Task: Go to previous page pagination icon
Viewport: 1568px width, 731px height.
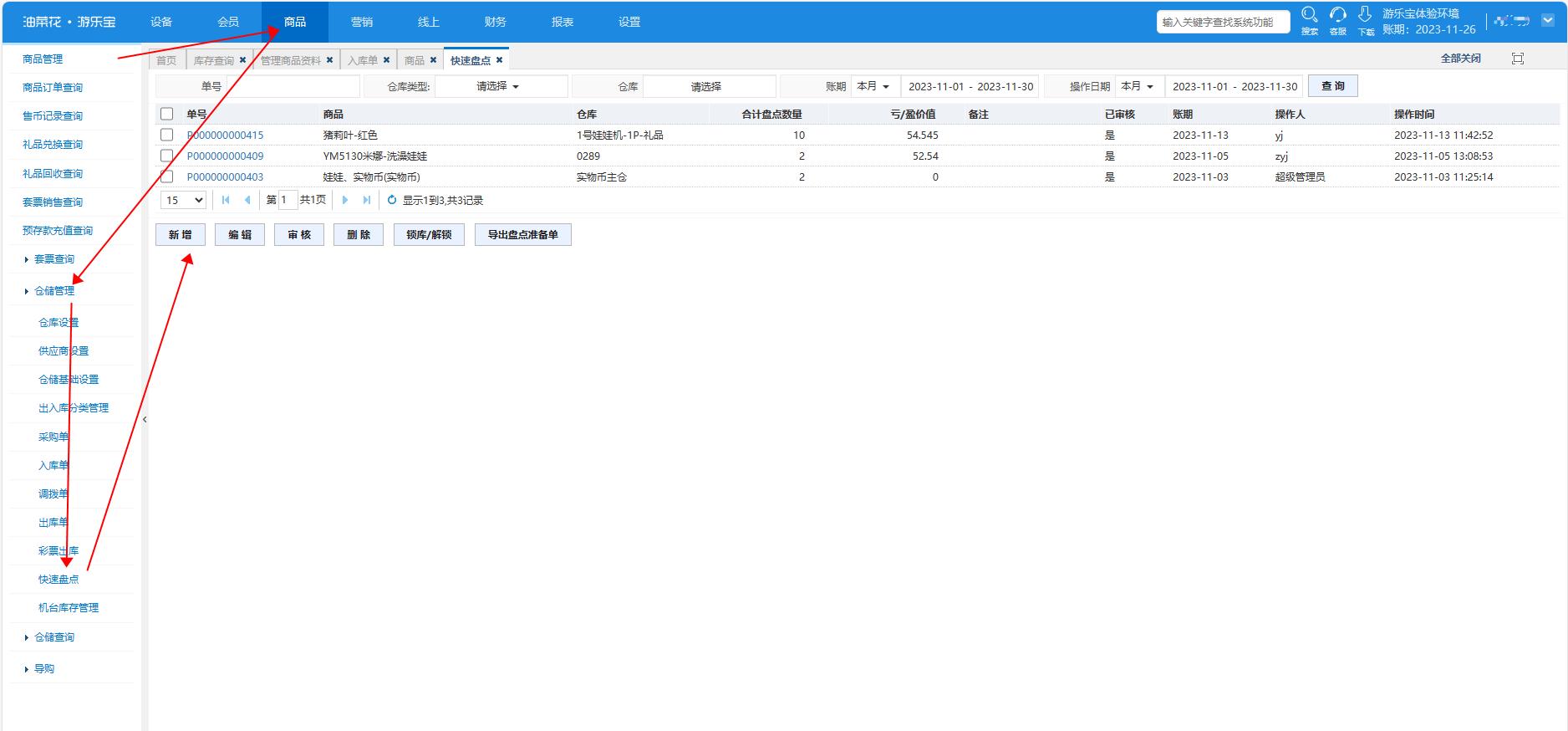Action: (247, 200)
